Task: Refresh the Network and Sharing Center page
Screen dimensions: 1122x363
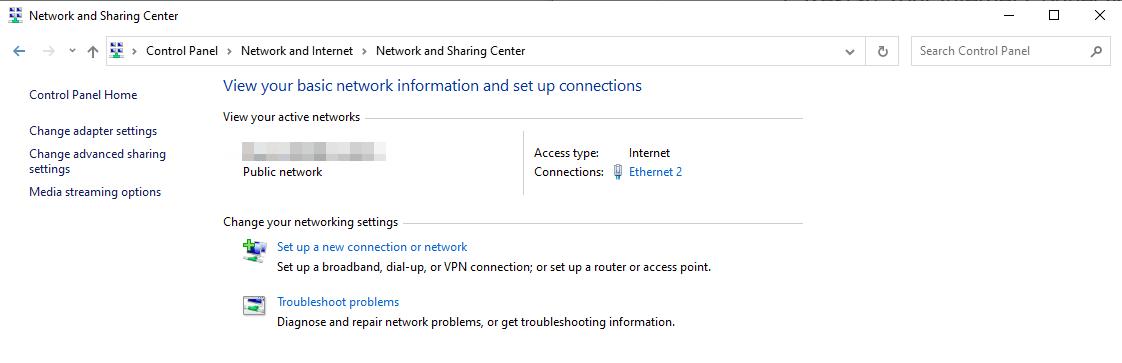Action: click(882, 52)
